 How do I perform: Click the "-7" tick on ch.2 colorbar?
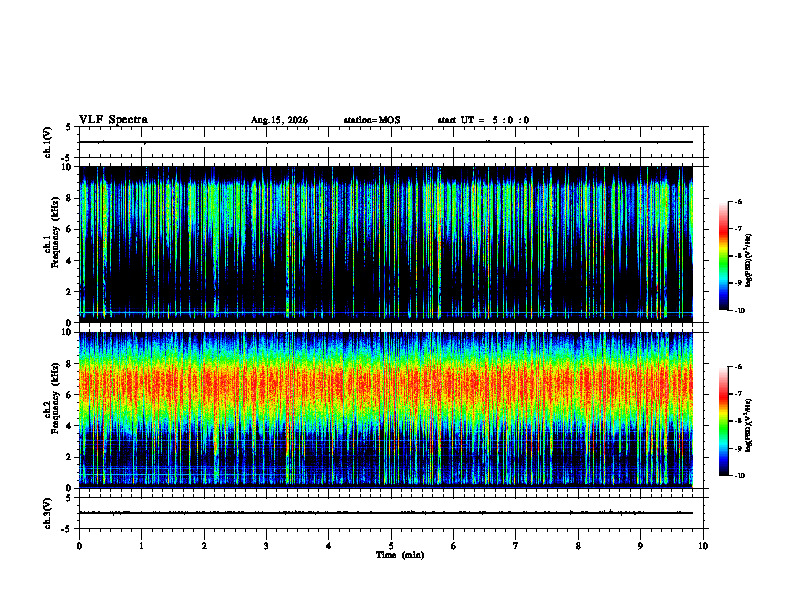738,394
